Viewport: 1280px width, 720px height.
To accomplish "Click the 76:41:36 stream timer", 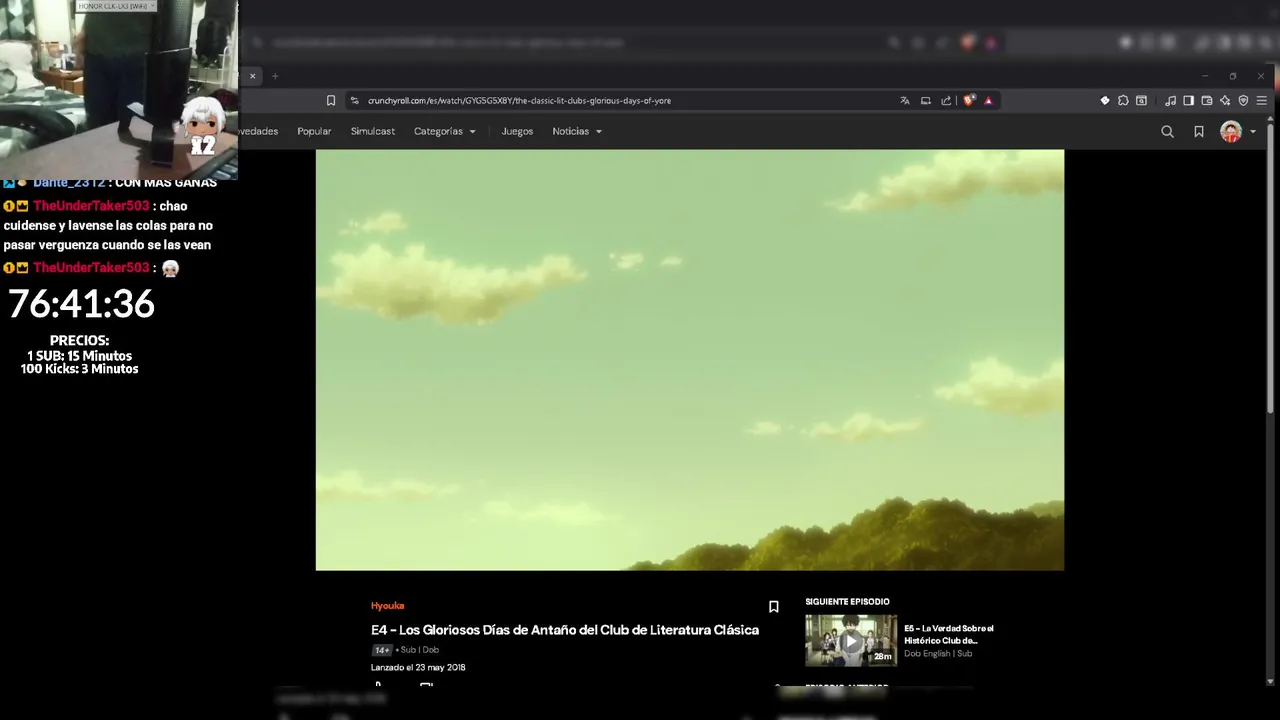I will click(x=81, y=304).
